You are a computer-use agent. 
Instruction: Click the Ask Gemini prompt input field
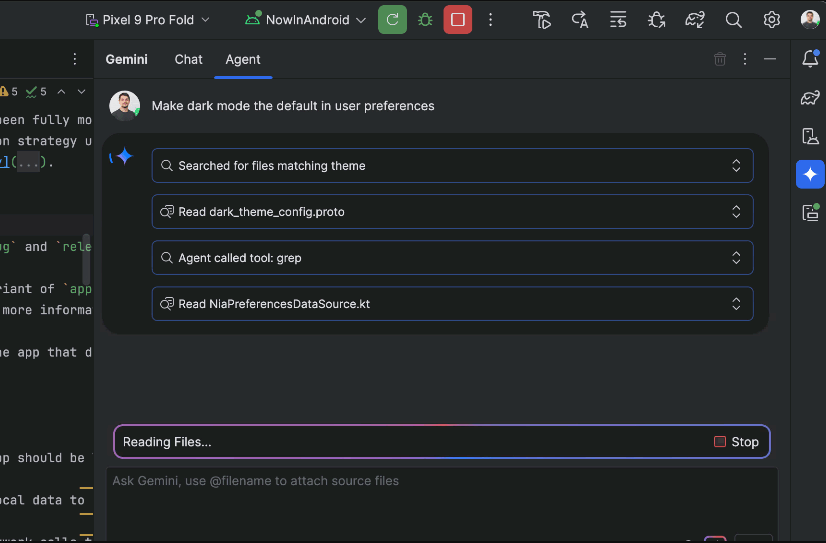coord(441,503)
